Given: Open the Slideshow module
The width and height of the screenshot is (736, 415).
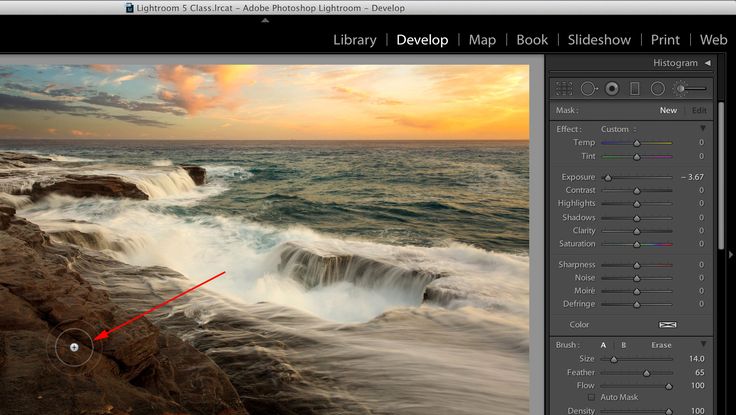Looking at the screenshot, I should pyautogui.click(x=599, y=40).
